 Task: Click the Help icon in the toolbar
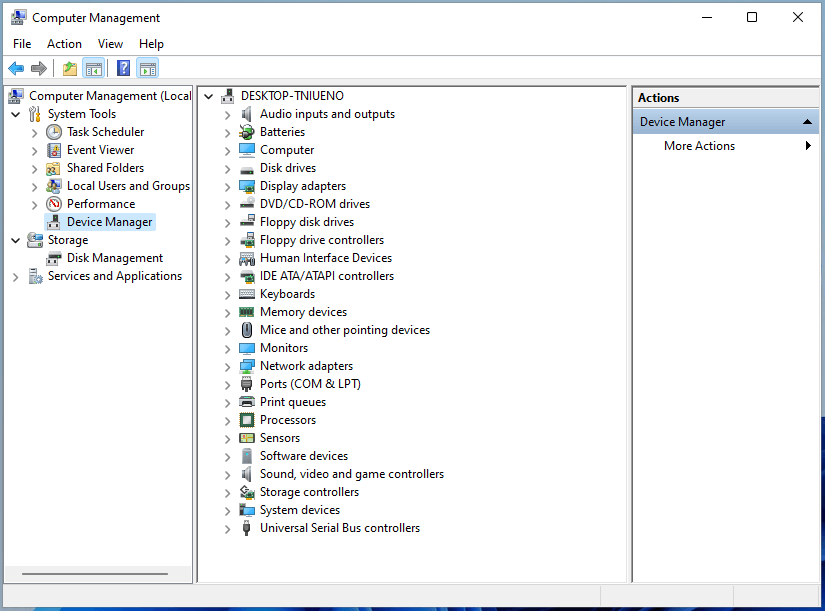(122, 68)
